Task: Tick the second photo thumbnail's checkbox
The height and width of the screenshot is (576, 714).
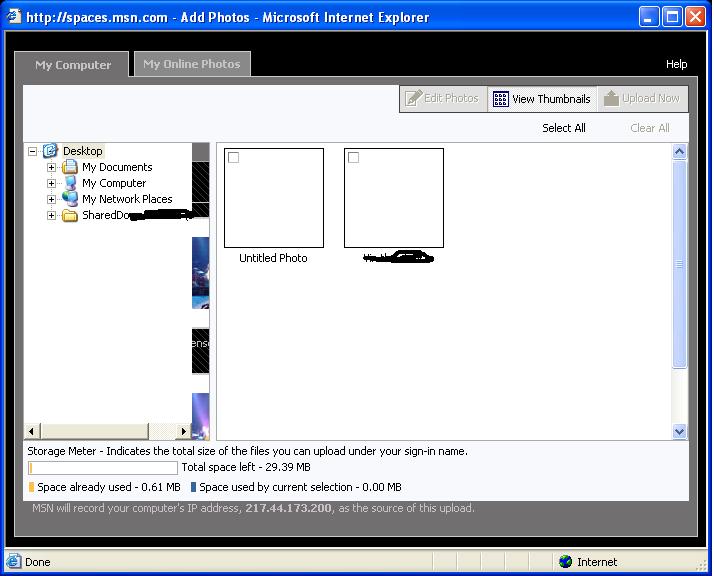Action: tap(354, 158)
